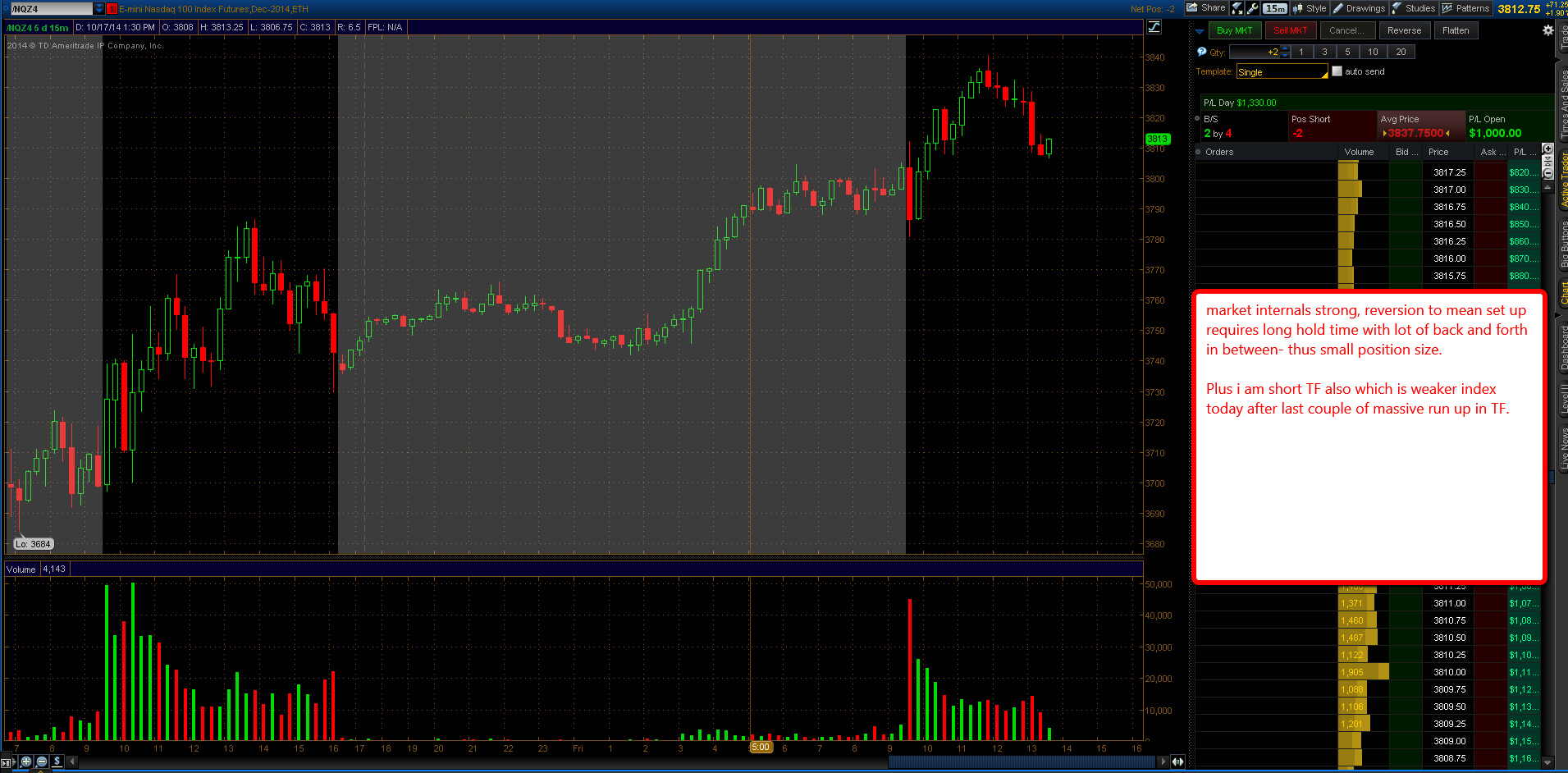Click the study-on-chart expand icon beside Share
Viewport: 1568px width, 773px height.
point(1237,8)
